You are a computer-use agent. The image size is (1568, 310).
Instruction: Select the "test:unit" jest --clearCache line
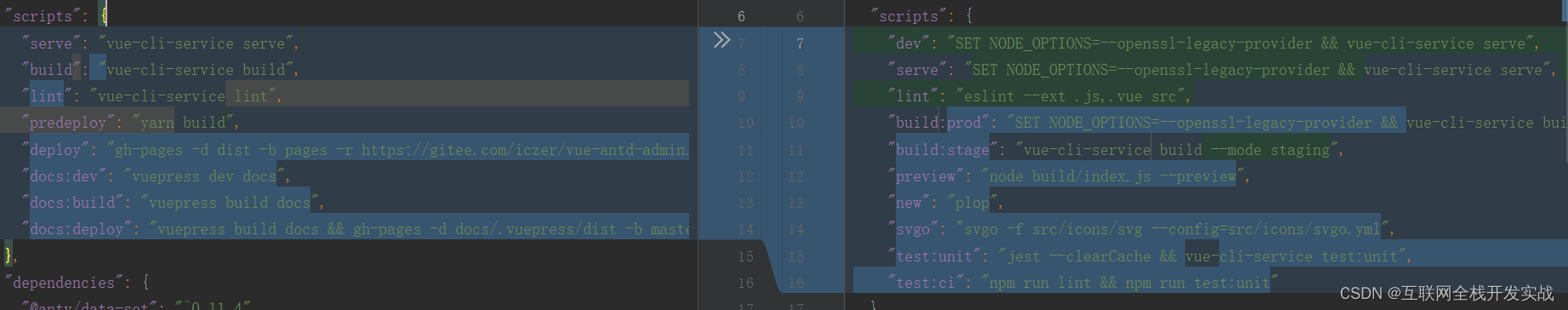pyautogui.click(x=1149, y=256)
